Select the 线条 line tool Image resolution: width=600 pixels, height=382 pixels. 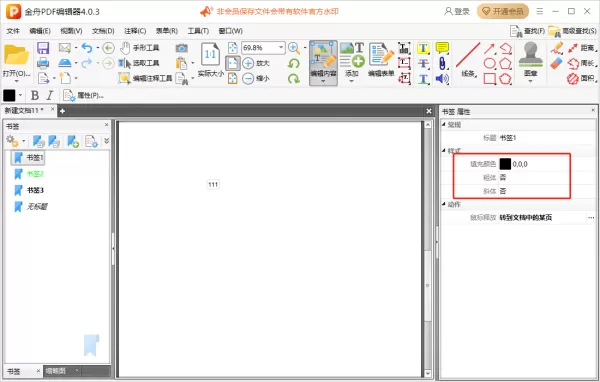(468, 60)
